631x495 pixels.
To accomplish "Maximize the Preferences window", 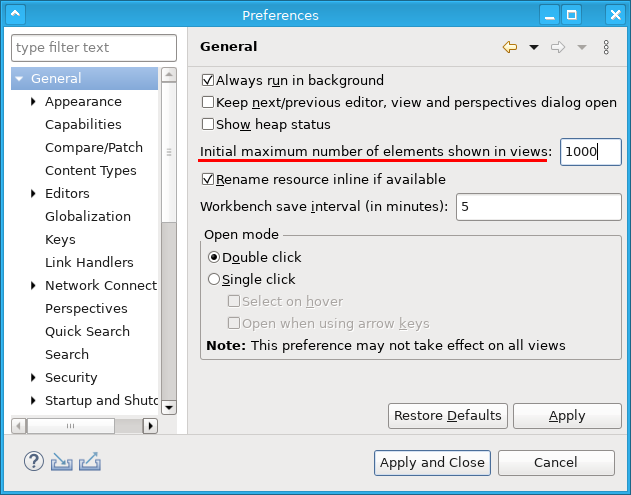I will tap(571, 15).
